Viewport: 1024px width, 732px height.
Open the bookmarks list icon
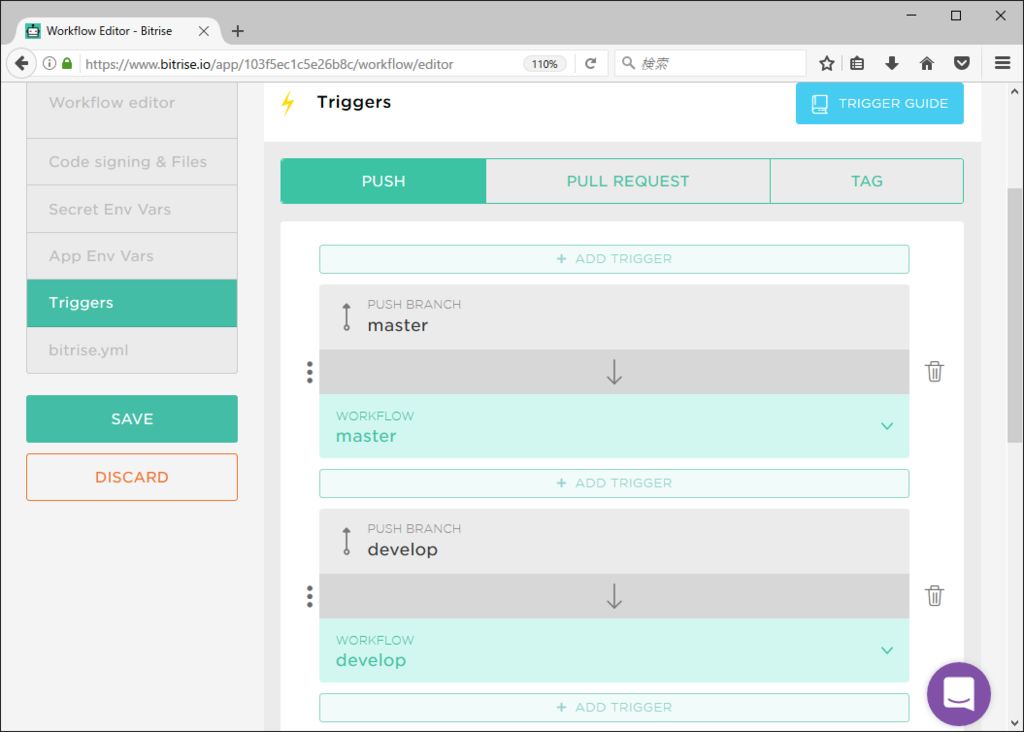tap(857, 63)
